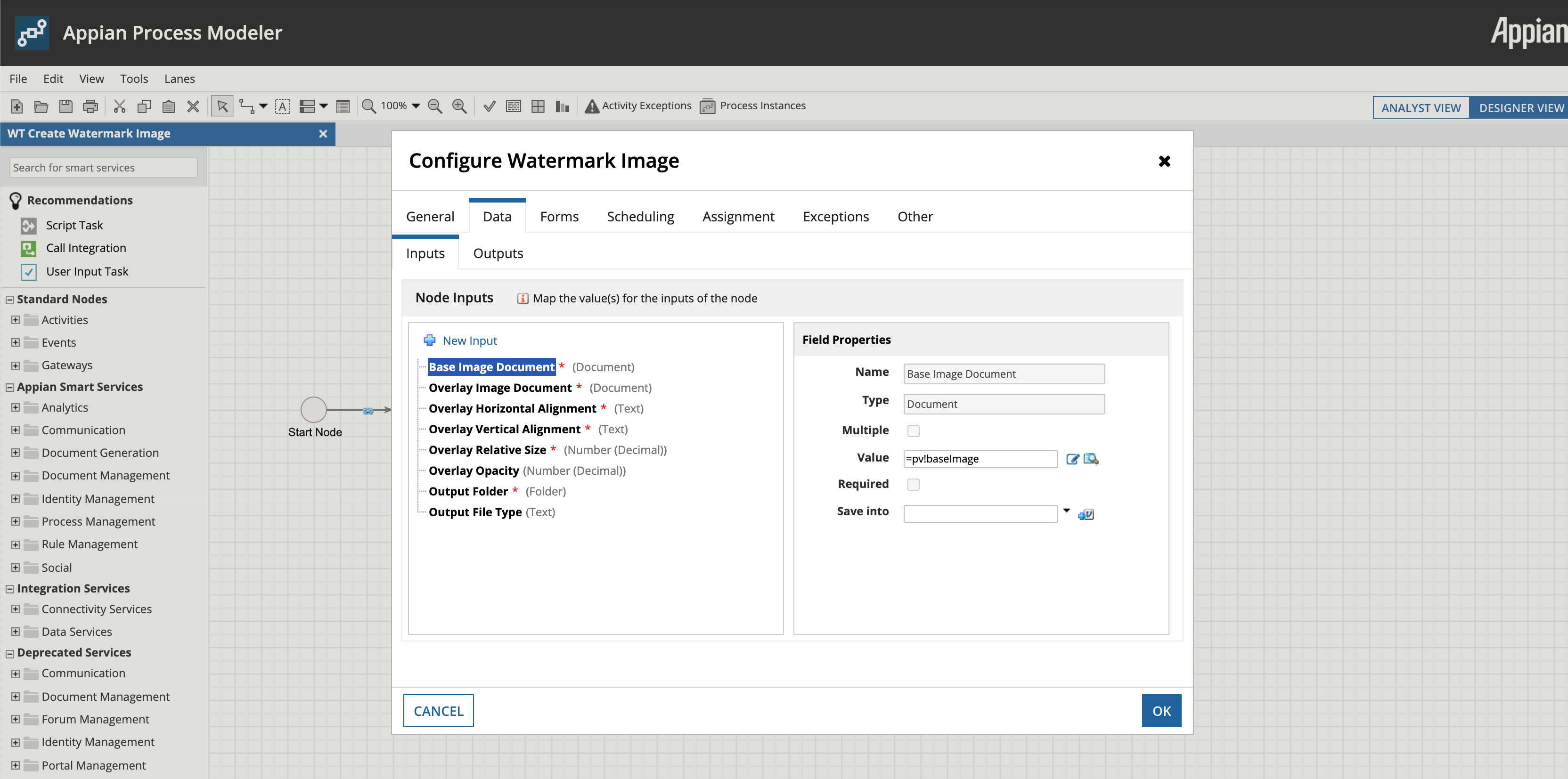Image resolution: width=1568 pixels, height=779 pixels.
Task: Click the validate checkmark icon
Action: pyautogui.click(x=489, y=106)
